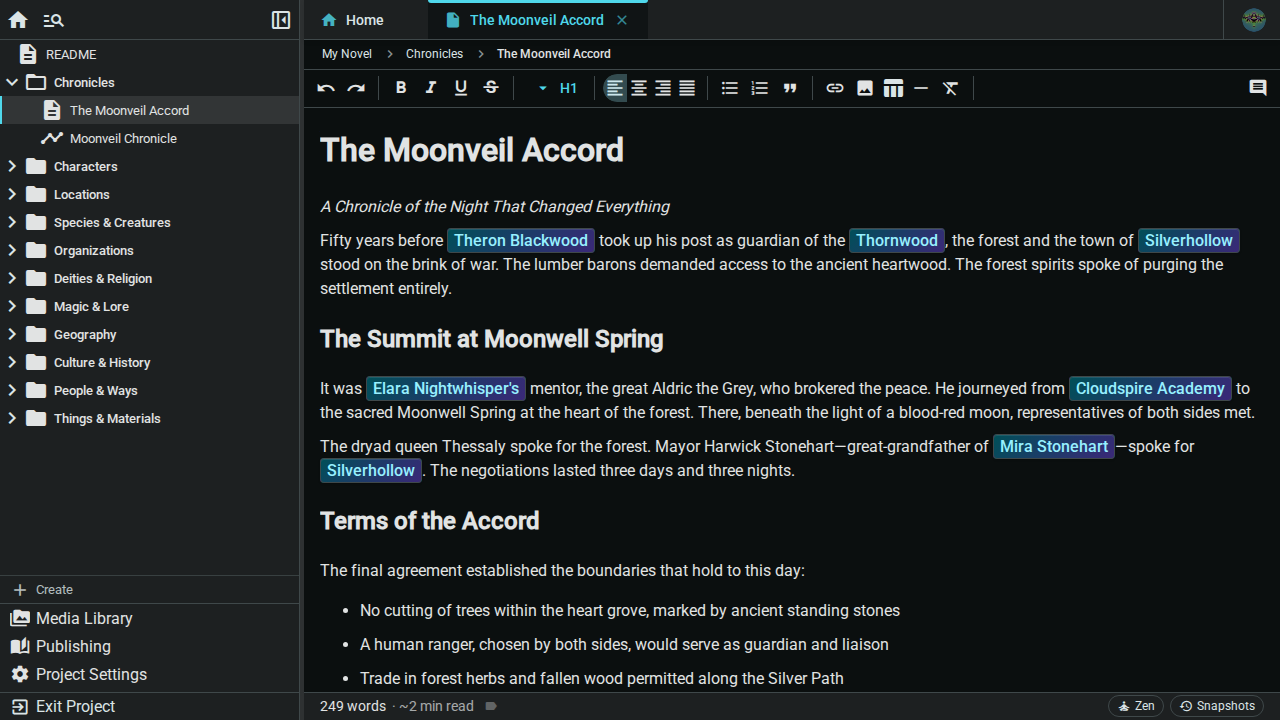Open the search list icon in the sidebar
The width and height of the screenshot is (1280, 720).
click(x=54, y=20)
